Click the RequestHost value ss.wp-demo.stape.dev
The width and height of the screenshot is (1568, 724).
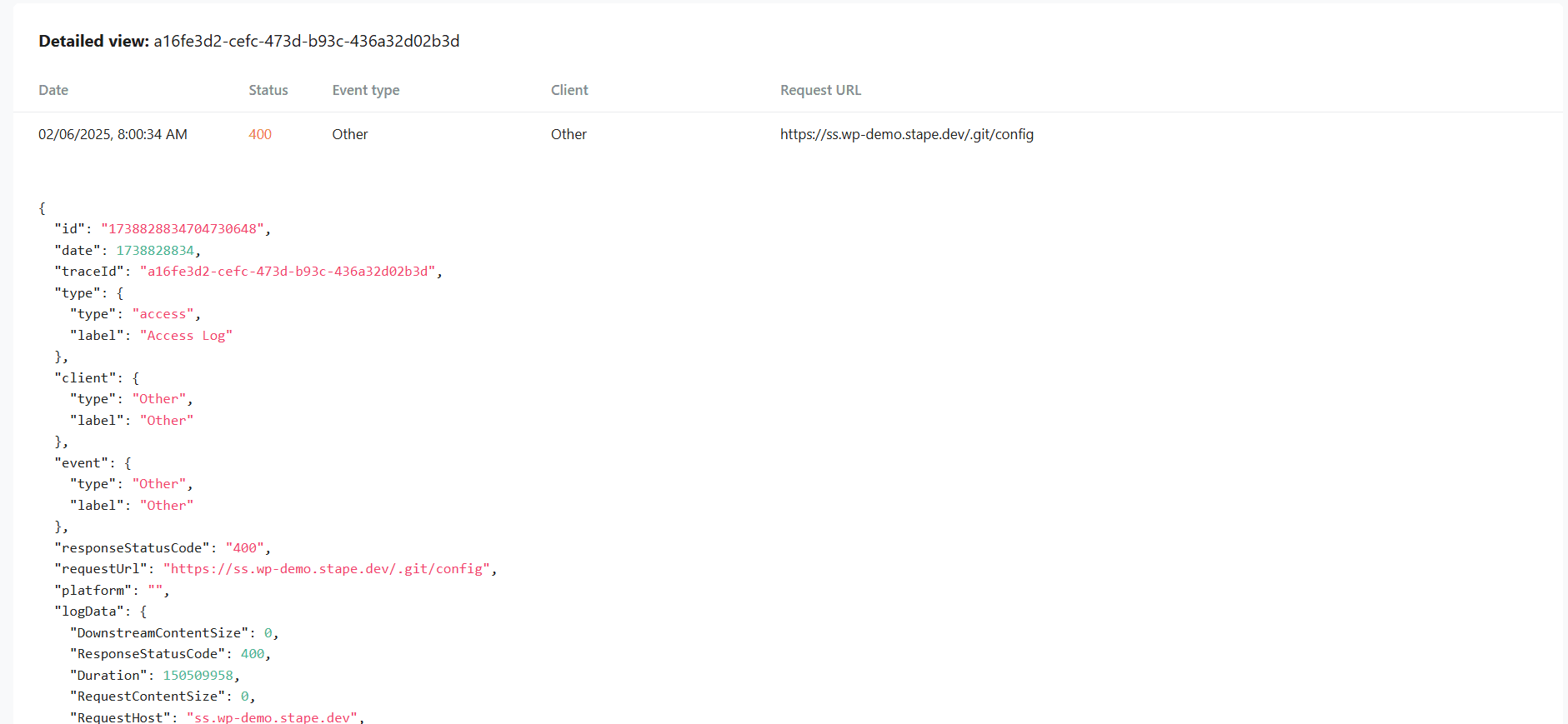(272, 717)
